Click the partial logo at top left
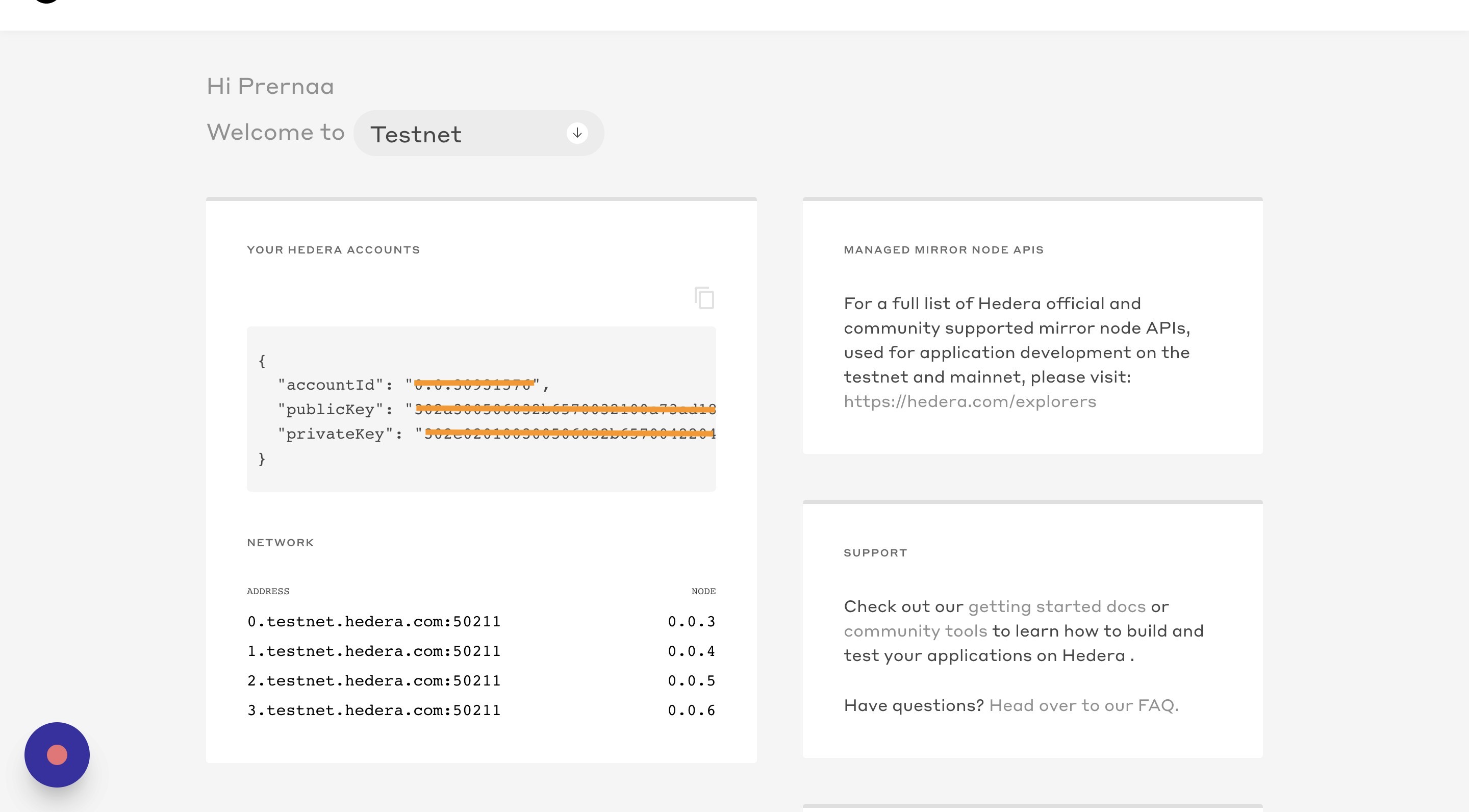Image resolution: width=1469 pixels, height=812 pixels. tap(47, 2)
